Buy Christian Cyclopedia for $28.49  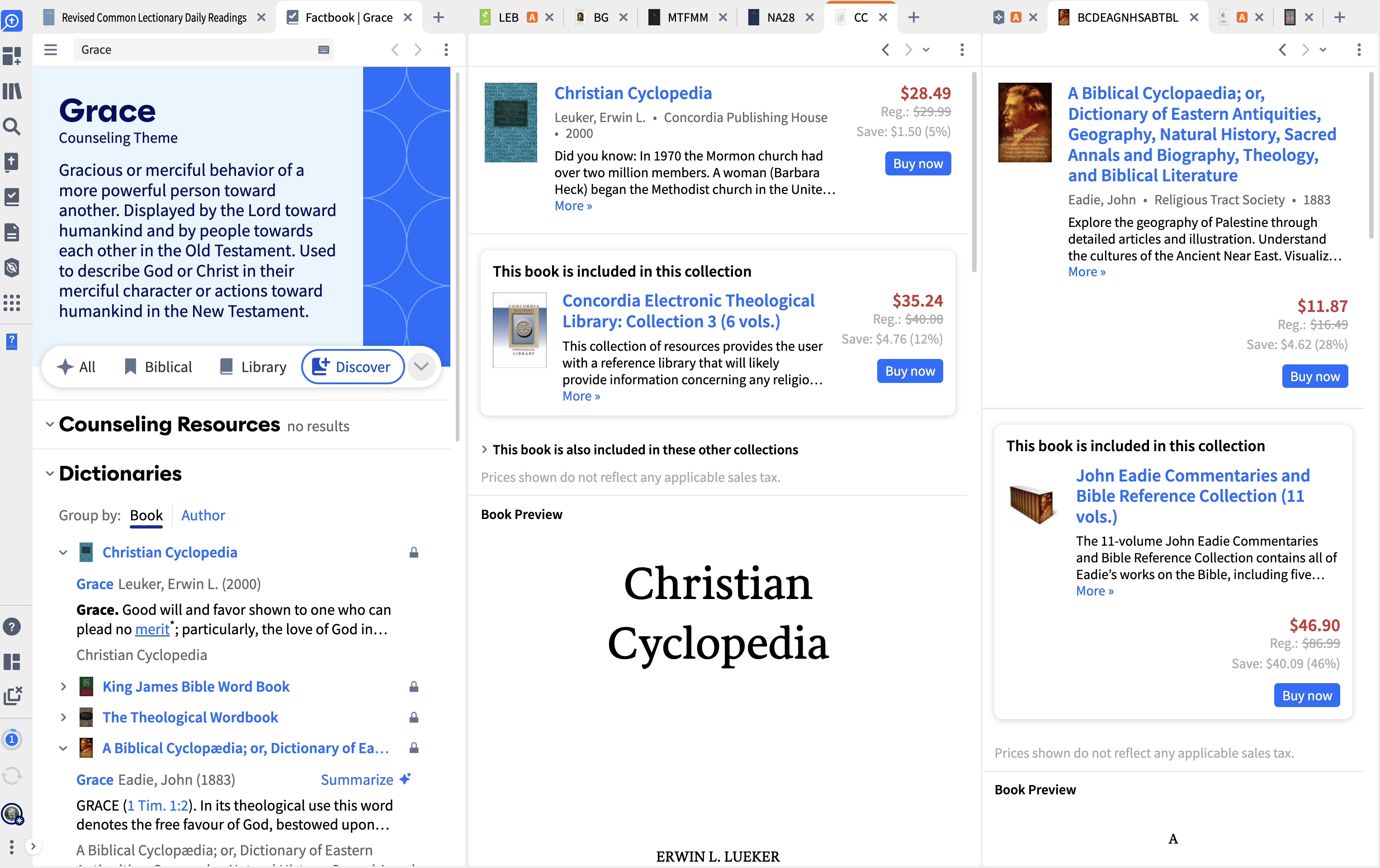(917, 163)
